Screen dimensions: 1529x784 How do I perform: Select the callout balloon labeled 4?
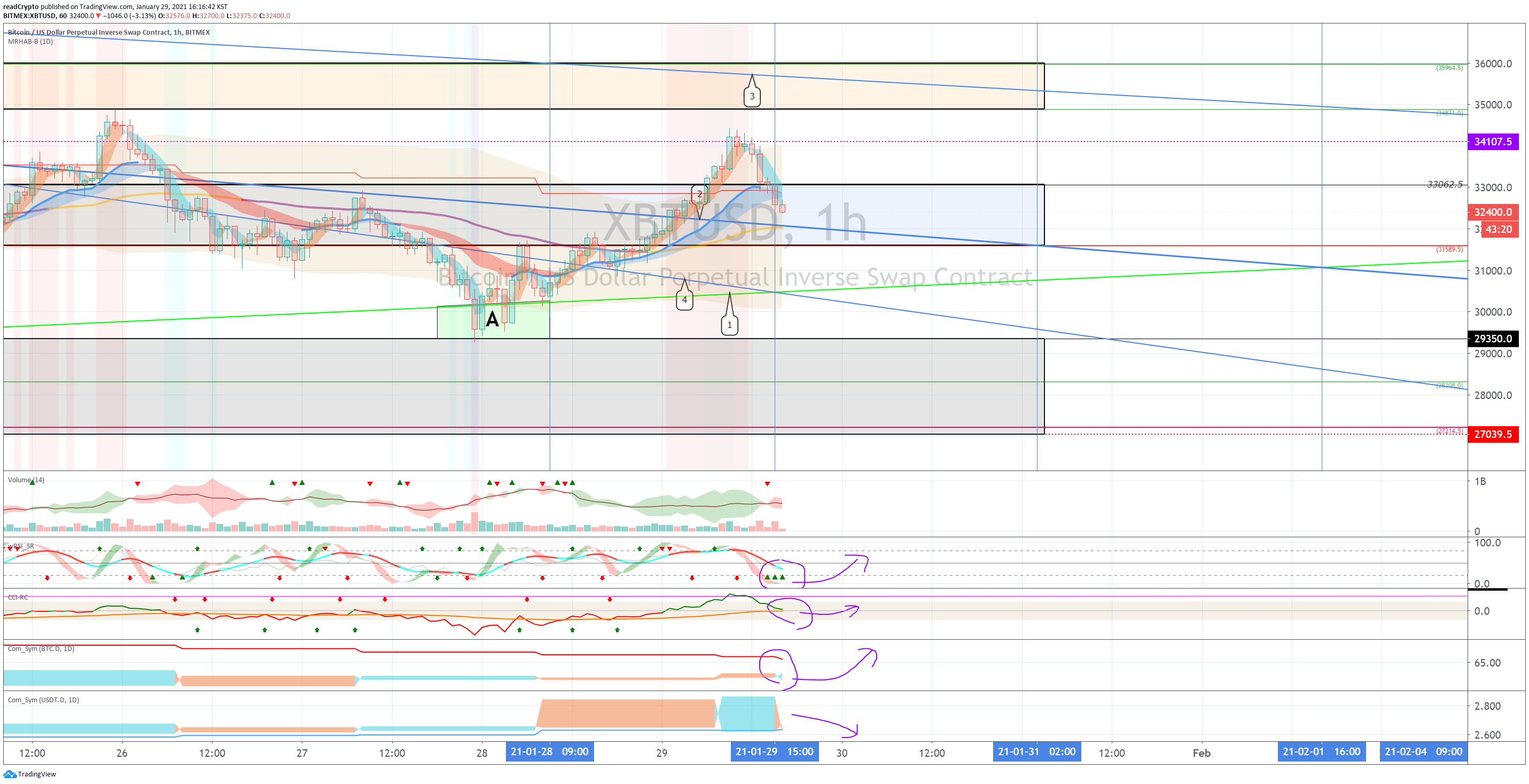[x=684, y=300]
